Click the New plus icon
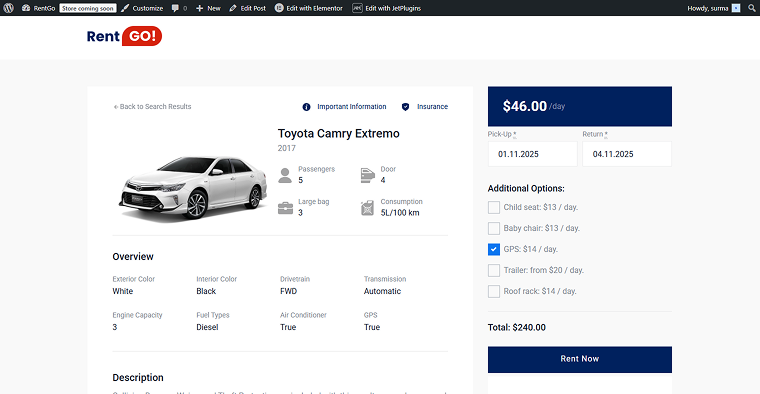The height and width of the screenshot is (394, 760). (x=199, y=8)
